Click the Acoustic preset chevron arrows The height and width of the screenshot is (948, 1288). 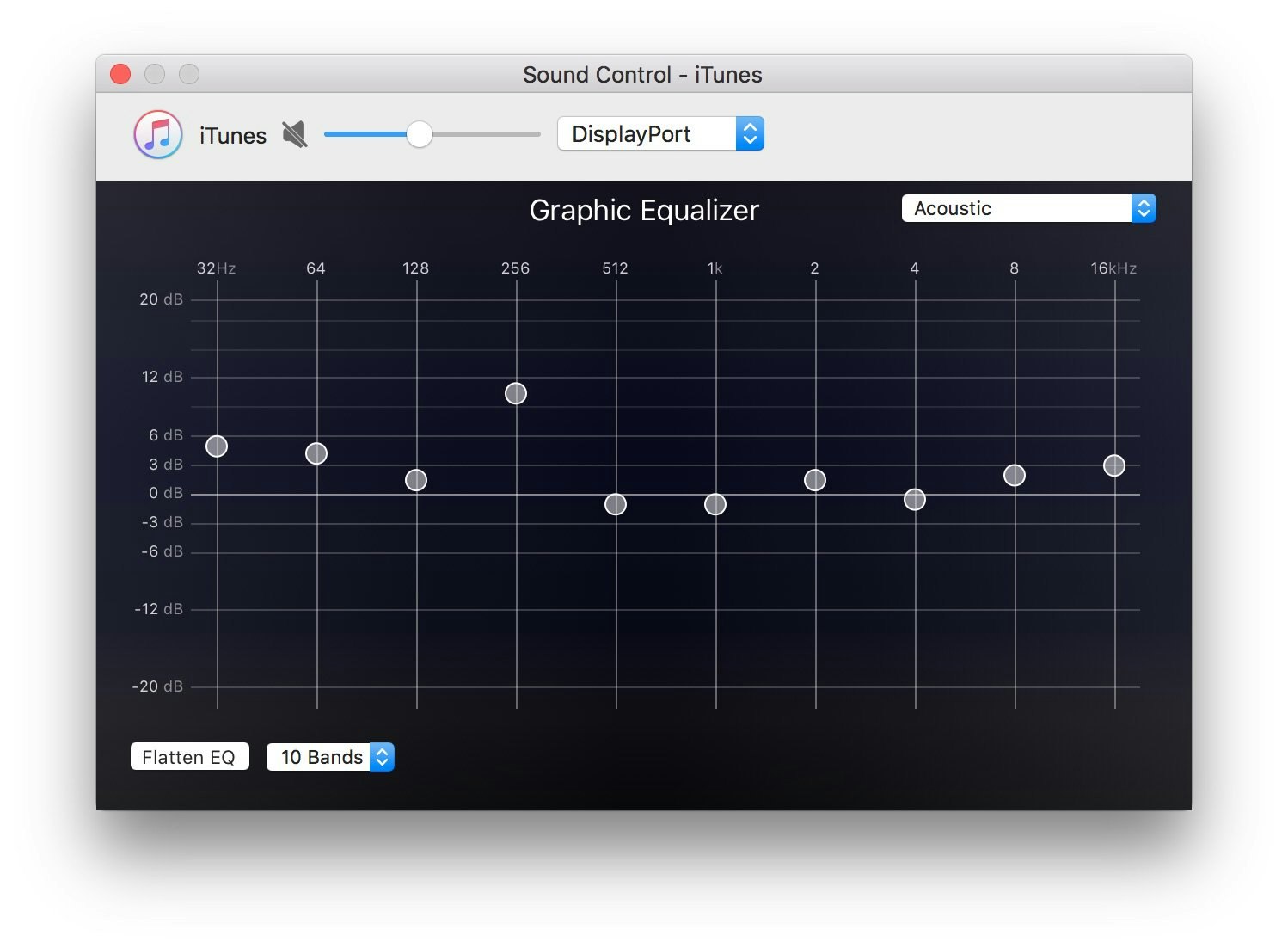tap(1144, 208)
